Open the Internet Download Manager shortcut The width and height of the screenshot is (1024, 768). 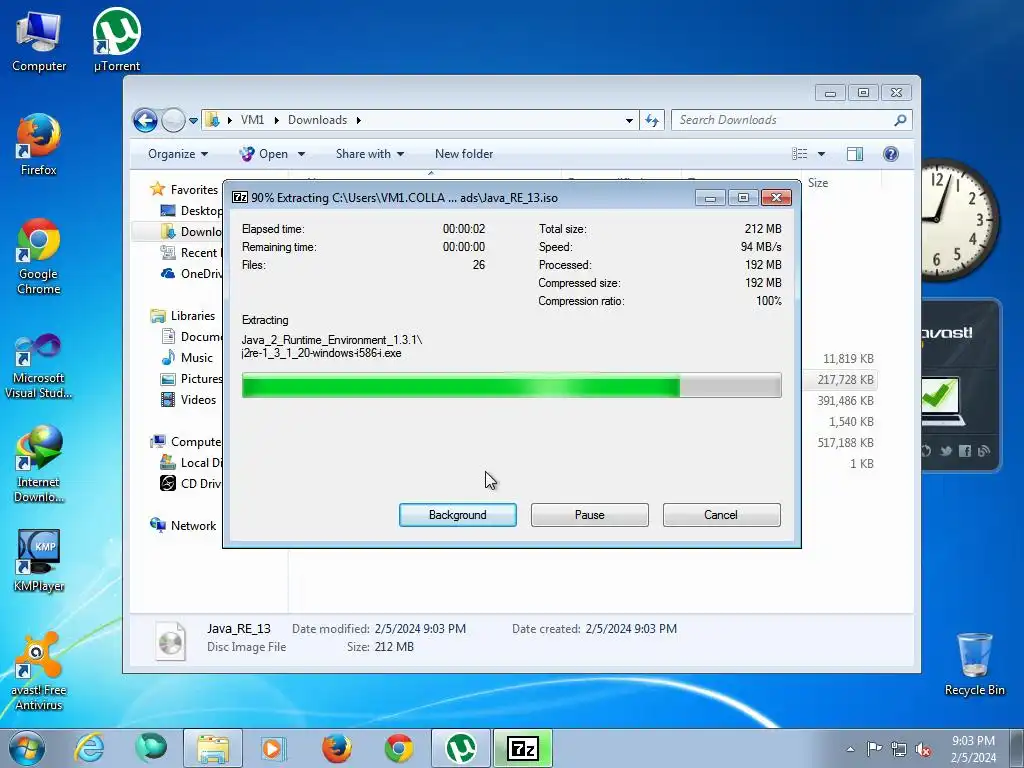click(x=39, y=464)
